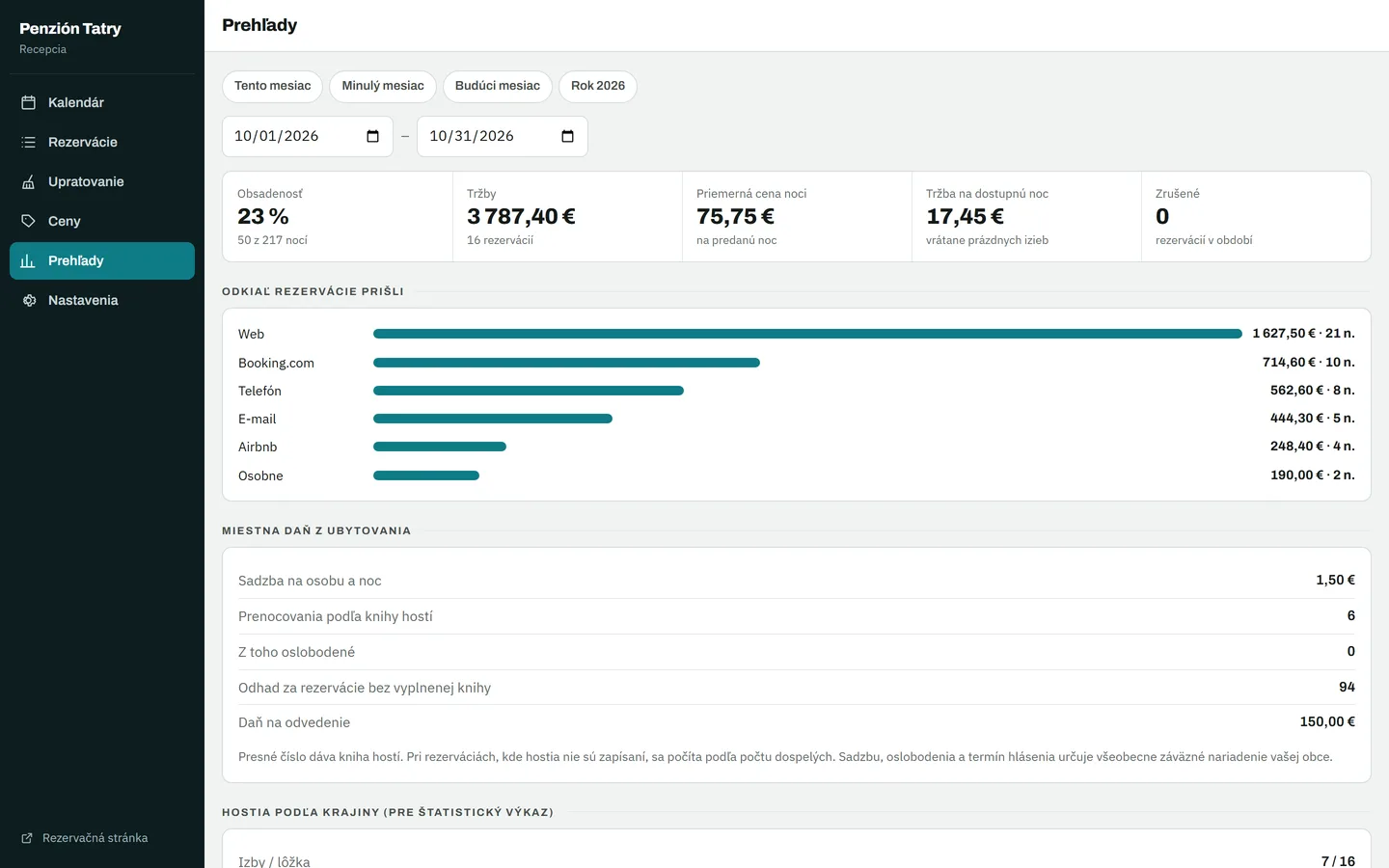Click the 17,45 € revenue per available night
Screen dimensions: 1389x868
click(965, 217)
